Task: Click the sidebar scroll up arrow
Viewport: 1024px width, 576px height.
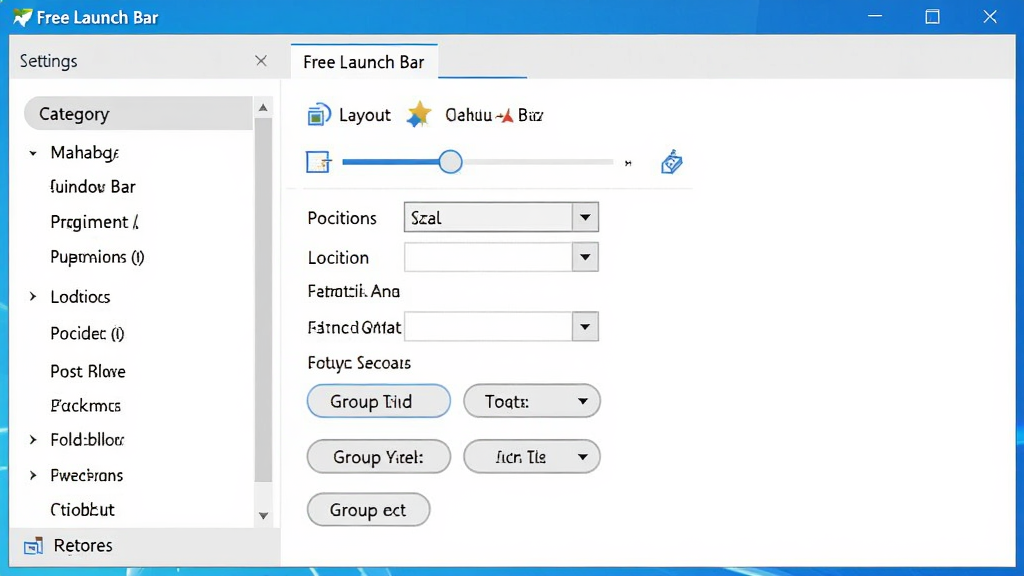Action: [263, 107]
